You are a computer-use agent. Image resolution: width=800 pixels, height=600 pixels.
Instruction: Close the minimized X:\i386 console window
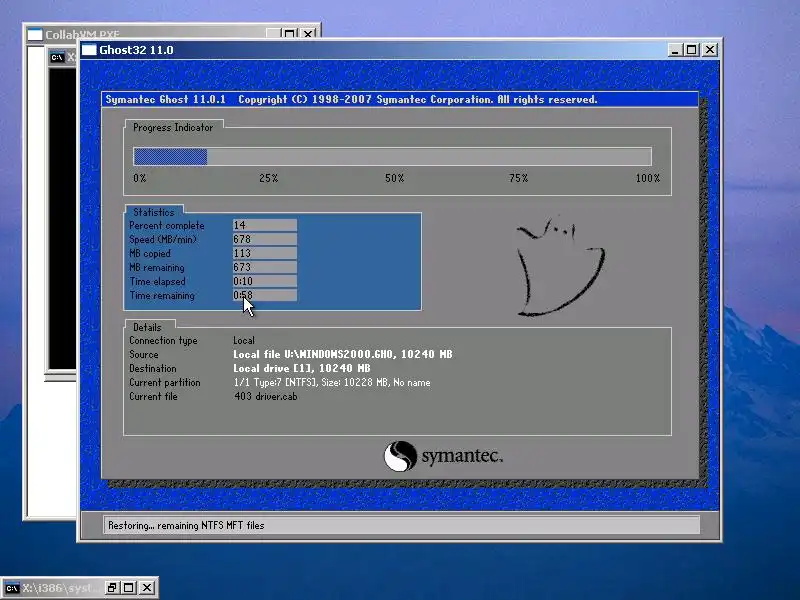point(147,588)
